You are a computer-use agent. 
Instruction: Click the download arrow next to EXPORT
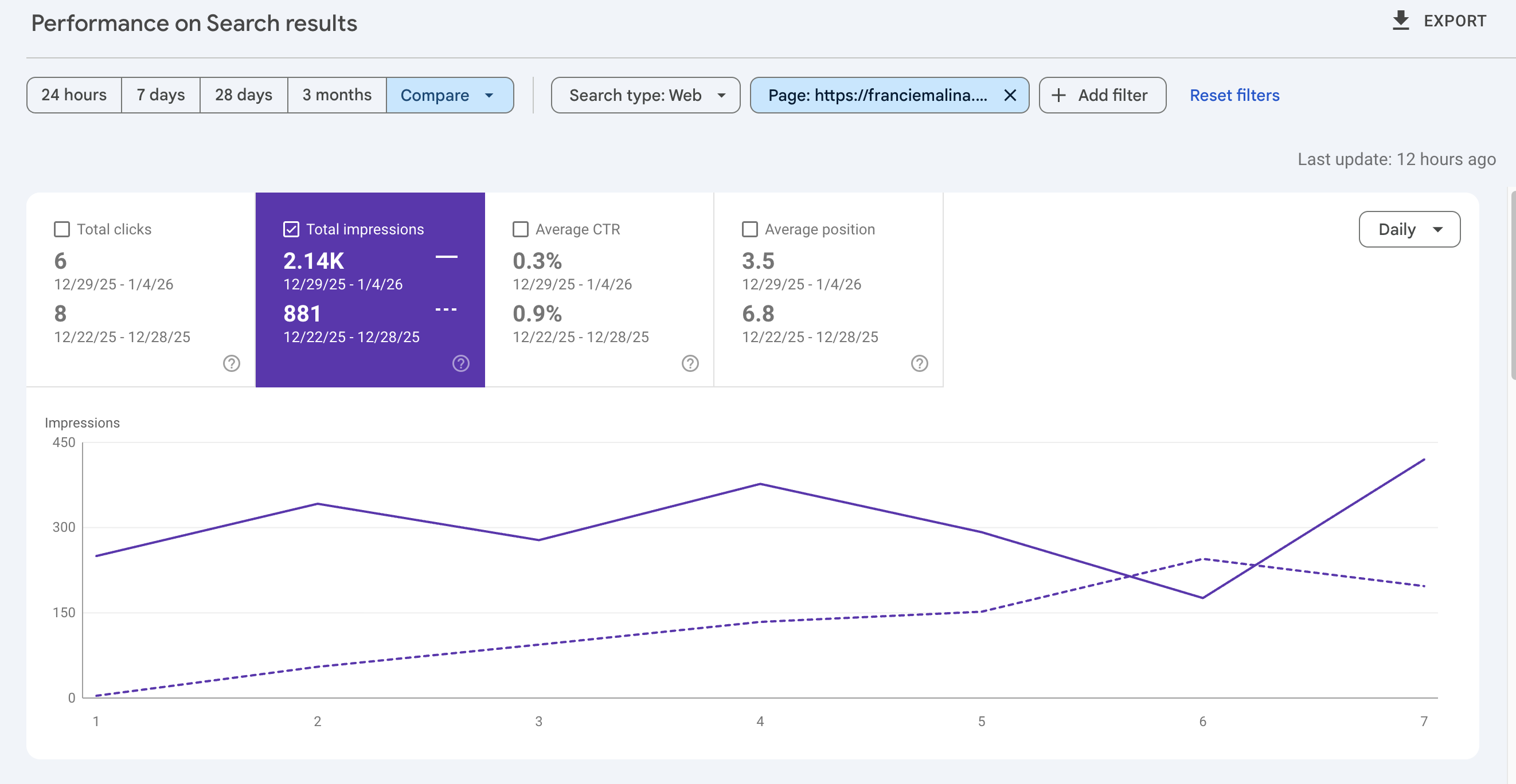point(1402,20)
